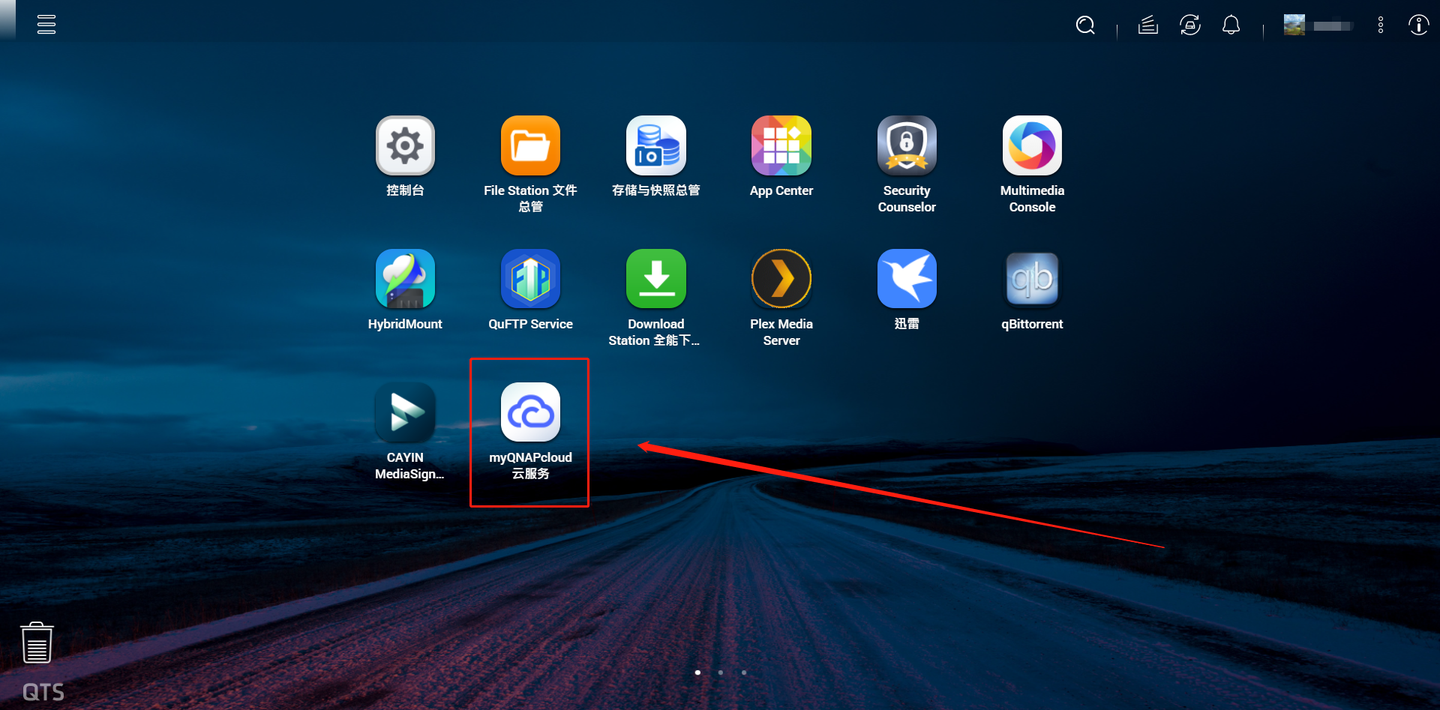Screen dimensions: 1440x710
Task: Launch CAYIN MediaSign app
Action: pos(405,412)
